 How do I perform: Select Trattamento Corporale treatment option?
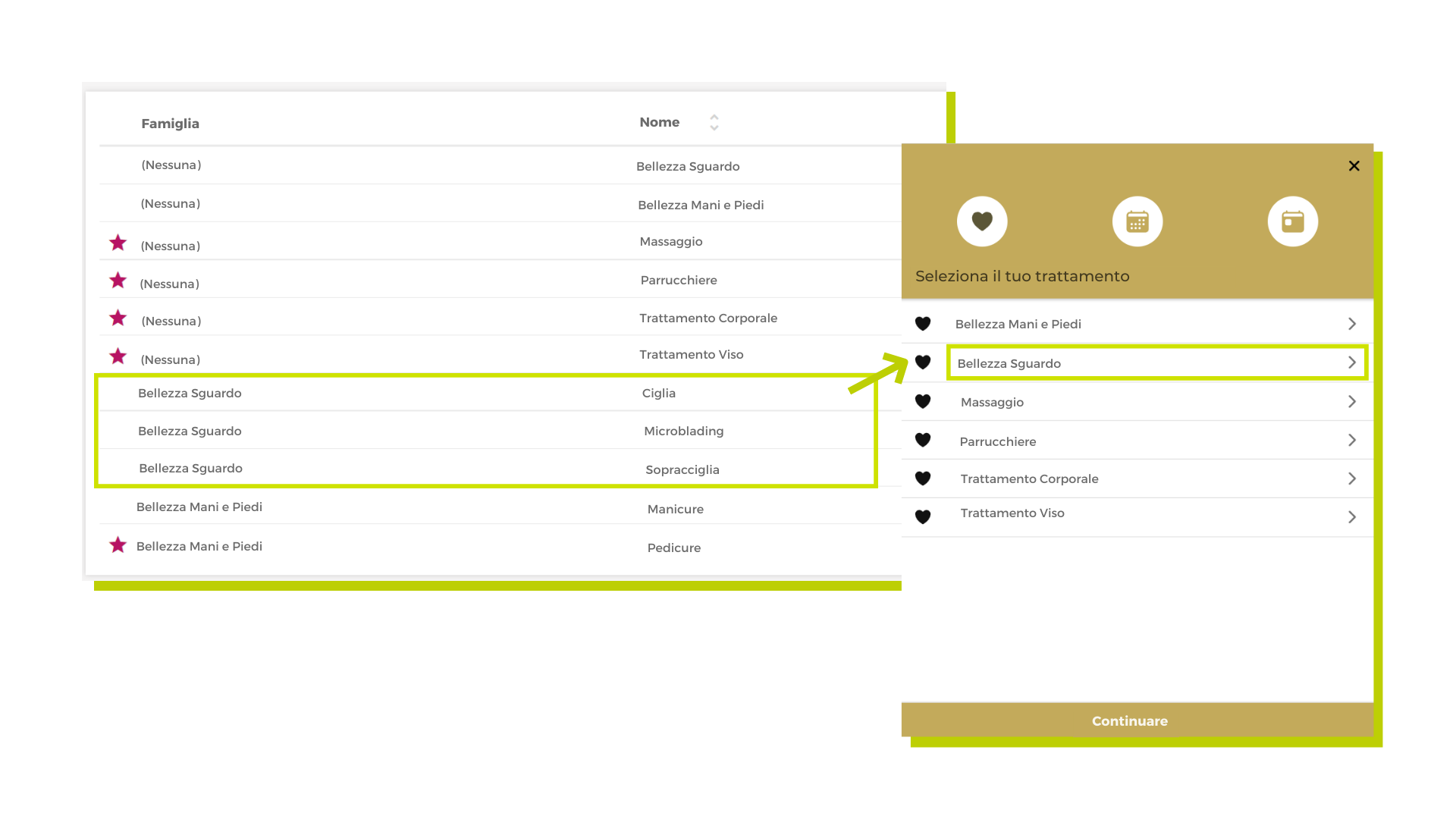1137,479
